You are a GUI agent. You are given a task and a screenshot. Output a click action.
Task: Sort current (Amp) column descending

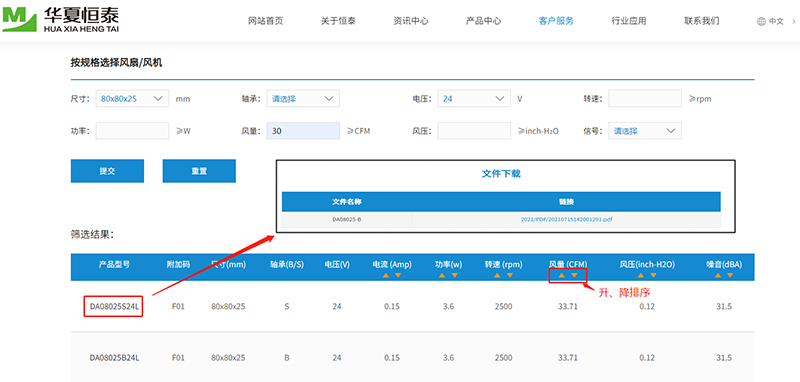(x=398, y=275)
